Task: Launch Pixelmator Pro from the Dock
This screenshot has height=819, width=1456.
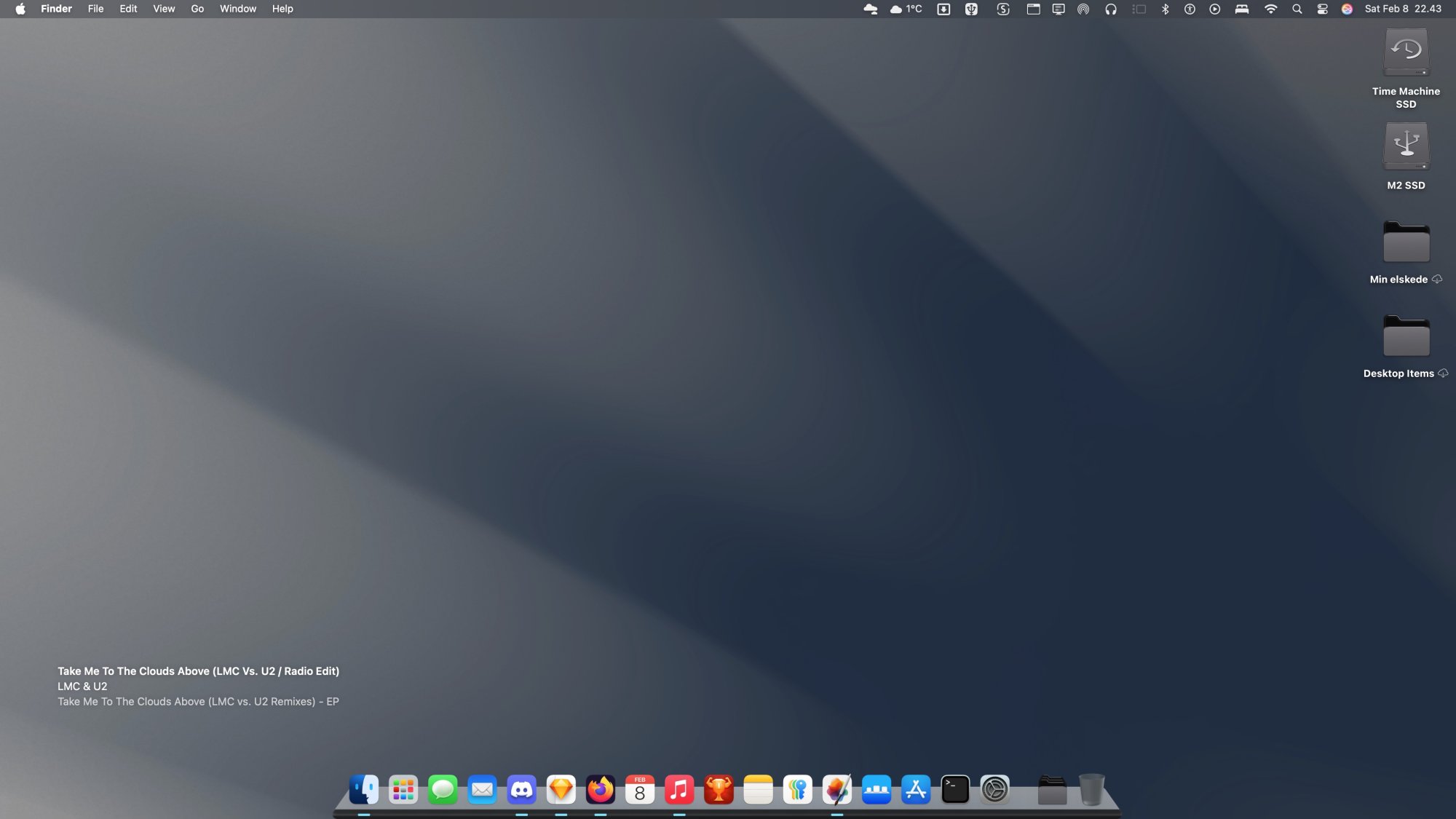Action: click(837, 789)
